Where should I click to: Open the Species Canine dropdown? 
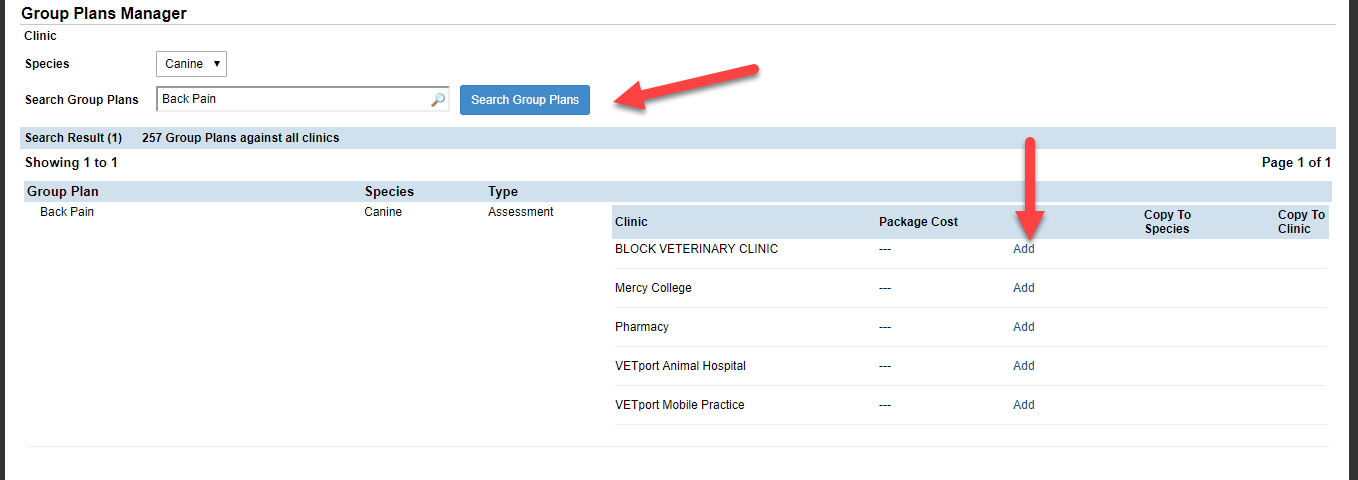click(192, 64)
